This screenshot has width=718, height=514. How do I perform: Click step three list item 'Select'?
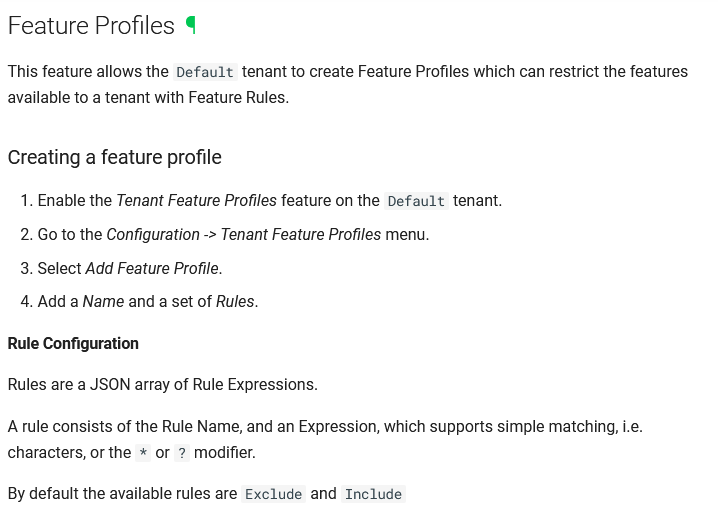(x=59, y=268)
